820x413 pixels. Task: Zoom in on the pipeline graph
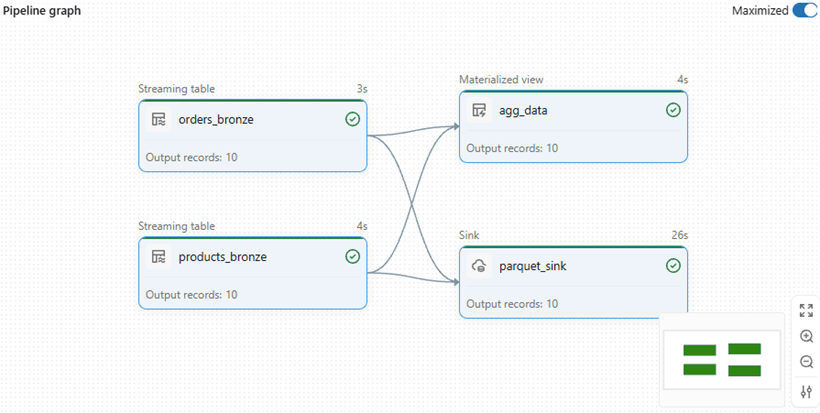806,337
